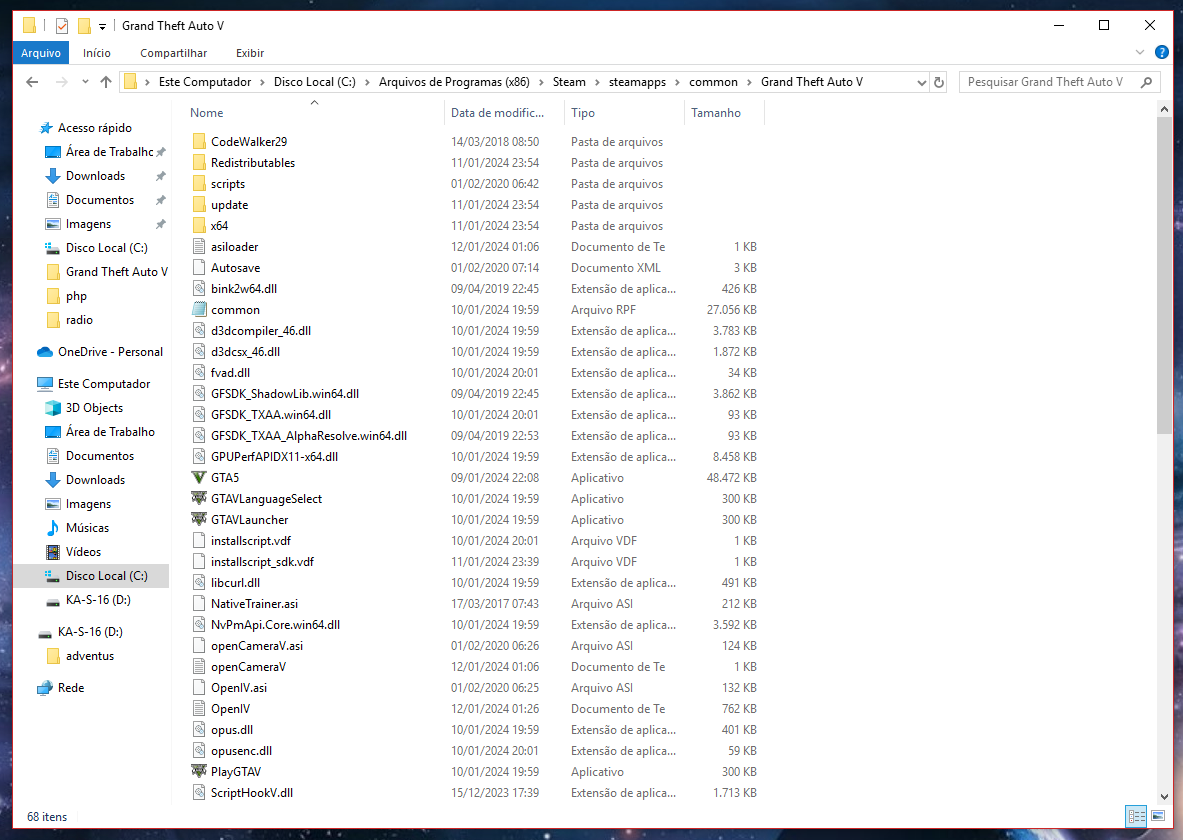Click the GTA5 application icon
1183x840 pixels.
(x=199, y=478)
